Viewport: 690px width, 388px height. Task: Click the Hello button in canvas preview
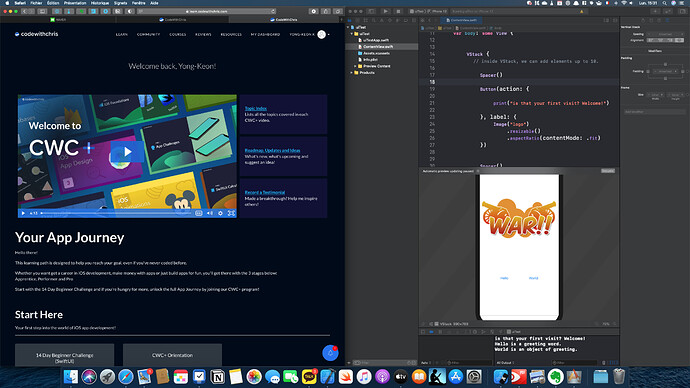504,278
